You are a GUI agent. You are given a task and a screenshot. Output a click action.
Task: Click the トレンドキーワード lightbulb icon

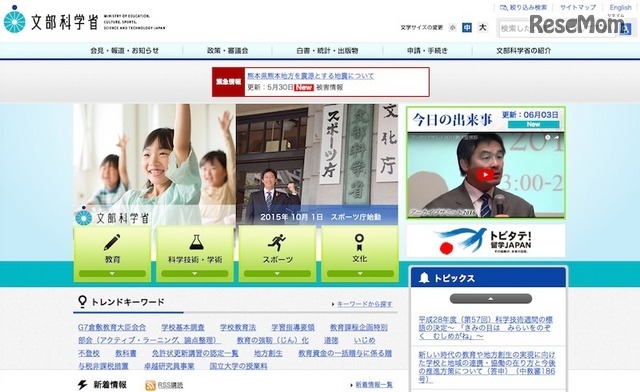click(x=82, y=302)
